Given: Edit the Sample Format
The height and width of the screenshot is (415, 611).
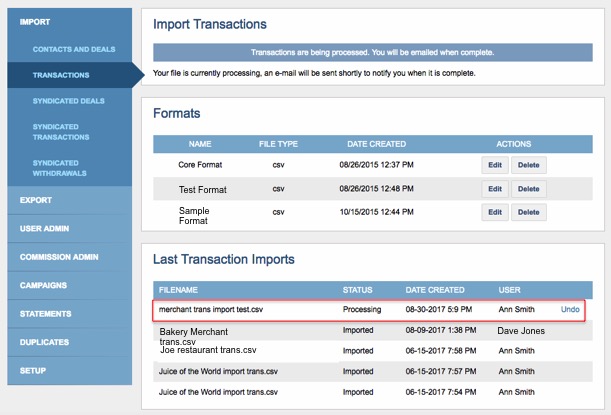Looking at the screenshot, I should [495, 212].
